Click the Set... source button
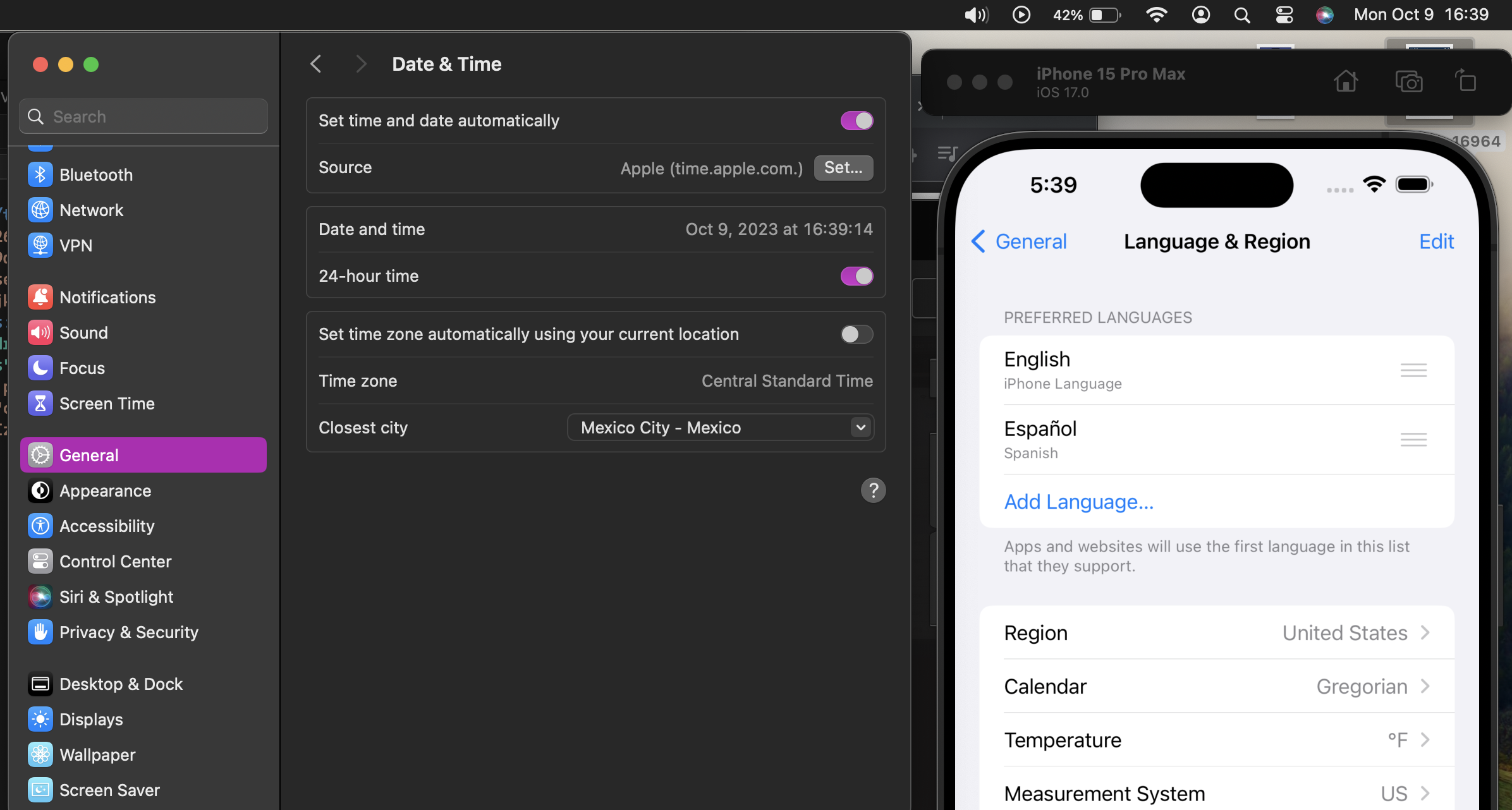Screen dimensions: 1512x810 coord(843,167)
